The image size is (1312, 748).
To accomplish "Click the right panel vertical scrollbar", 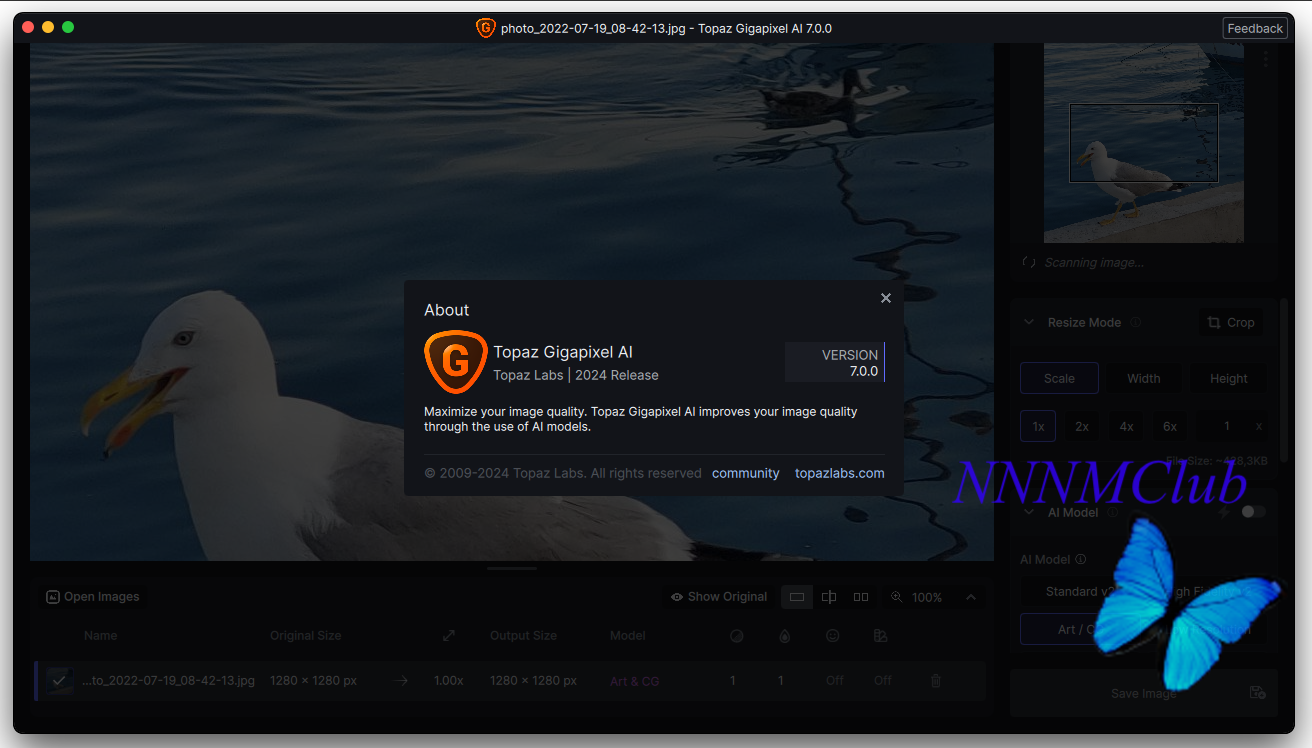I will (x=1282, y=379).
